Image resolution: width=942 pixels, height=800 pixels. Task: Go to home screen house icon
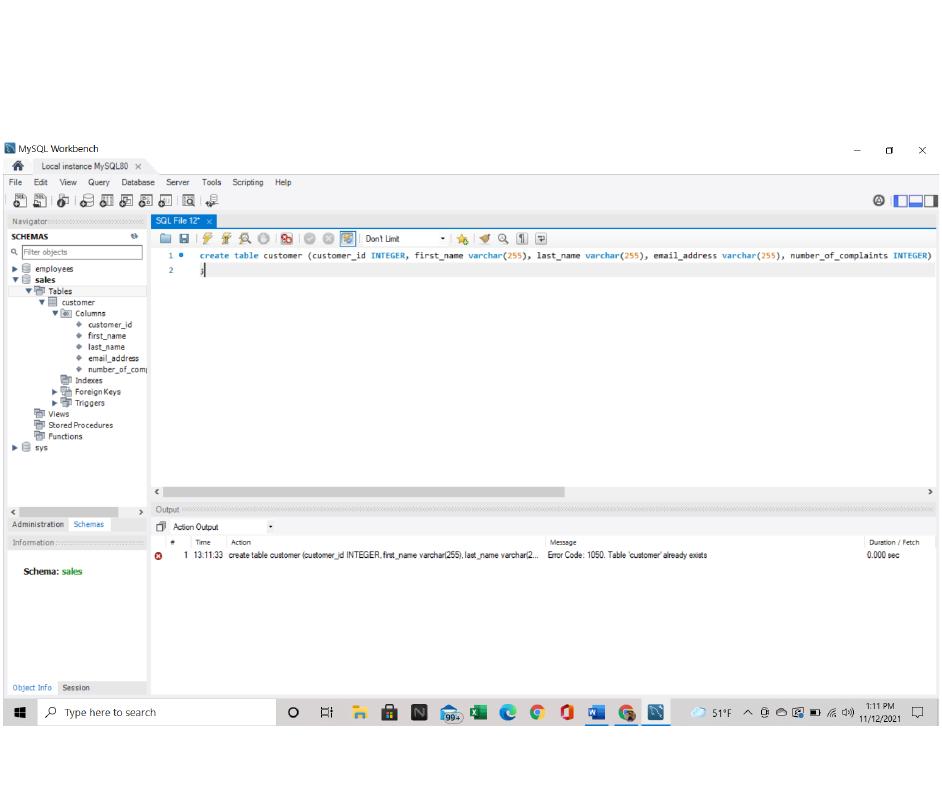18,166
